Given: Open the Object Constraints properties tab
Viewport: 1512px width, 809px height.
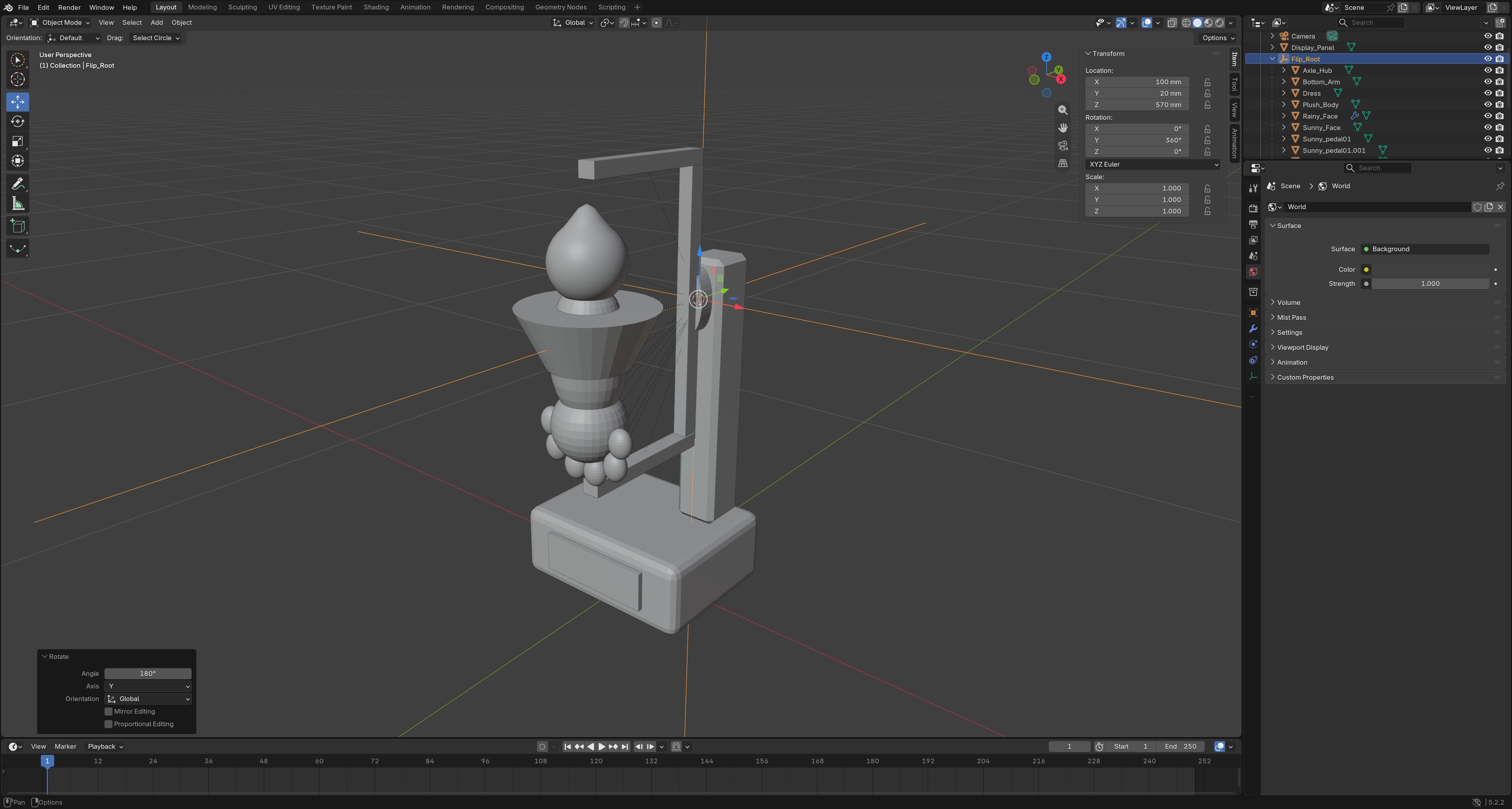Looking at the screenshot, I should [1253, 360].
